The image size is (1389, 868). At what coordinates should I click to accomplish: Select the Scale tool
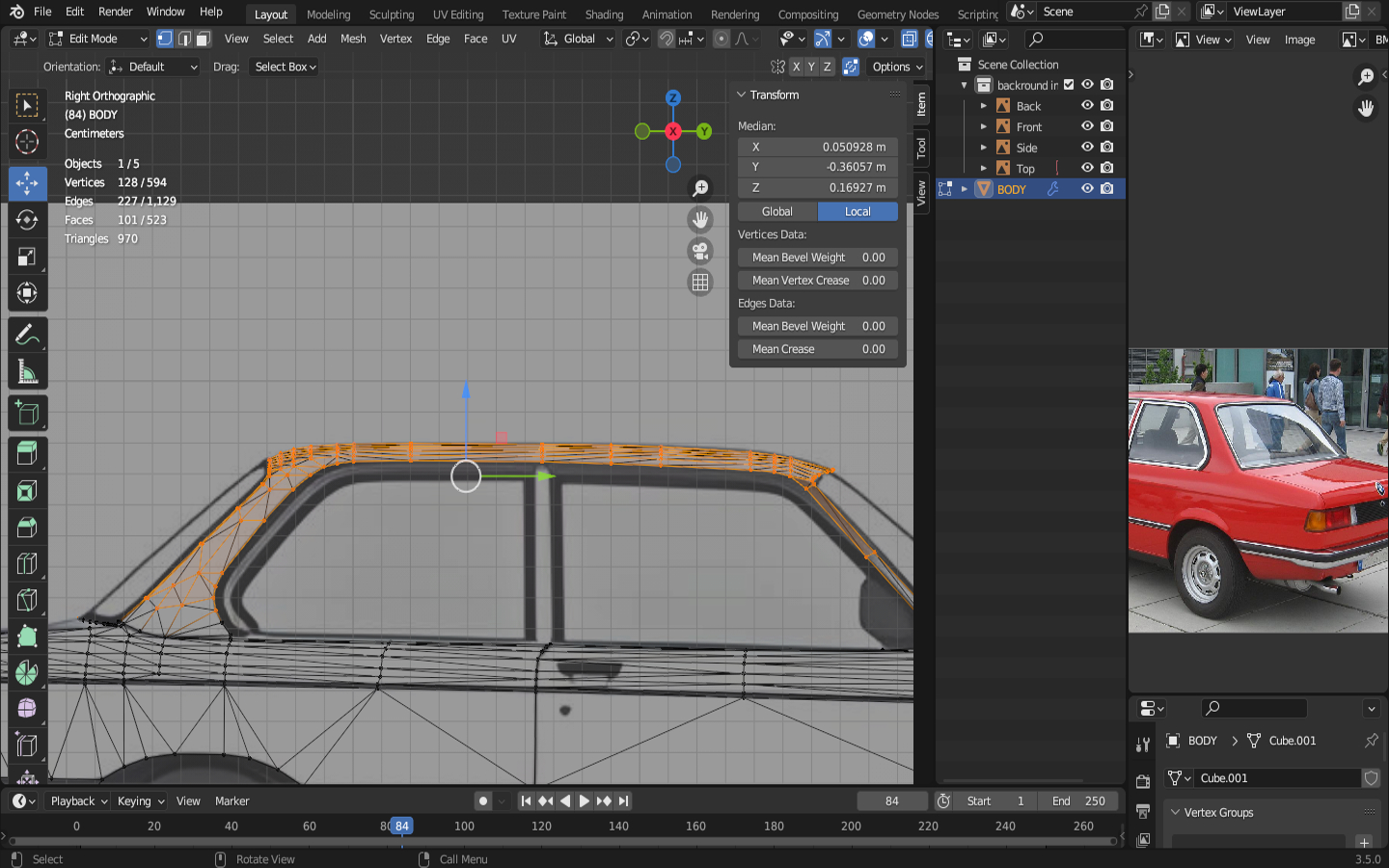click(27, 257)
